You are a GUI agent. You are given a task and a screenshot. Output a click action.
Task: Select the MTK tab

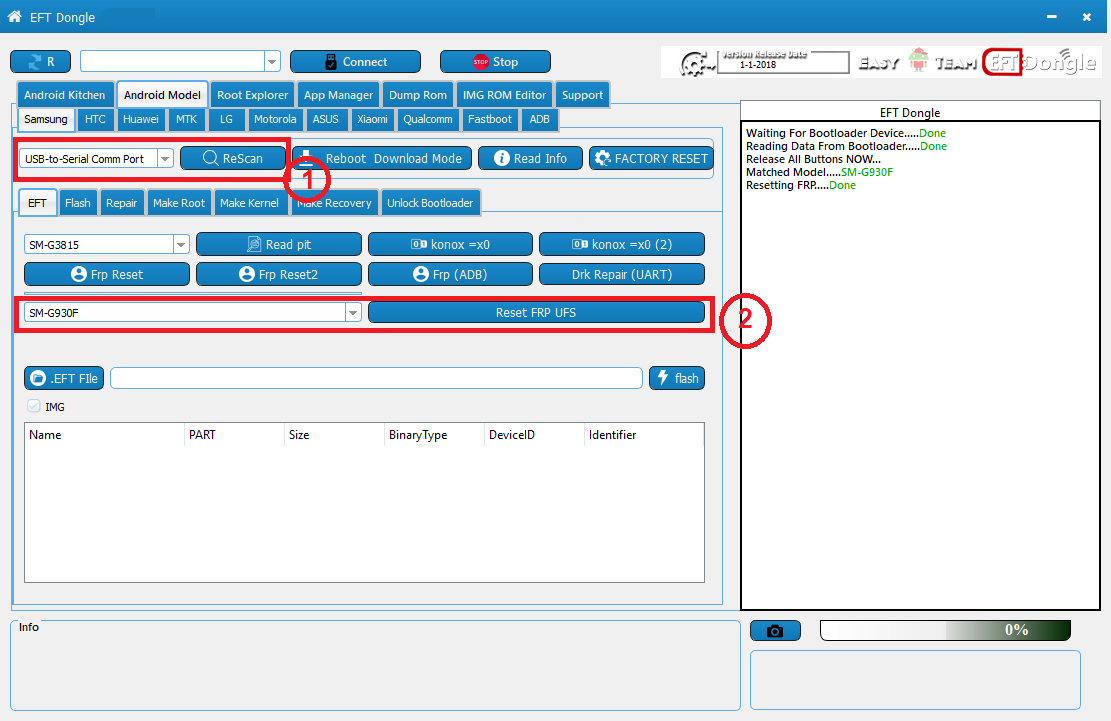tap(186, 119)
